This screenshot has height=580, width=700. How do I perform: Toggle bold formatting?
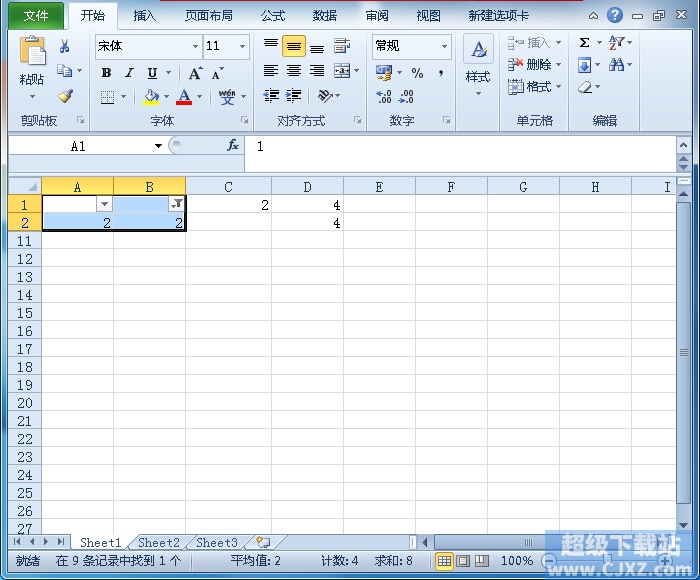coord(106,73)
